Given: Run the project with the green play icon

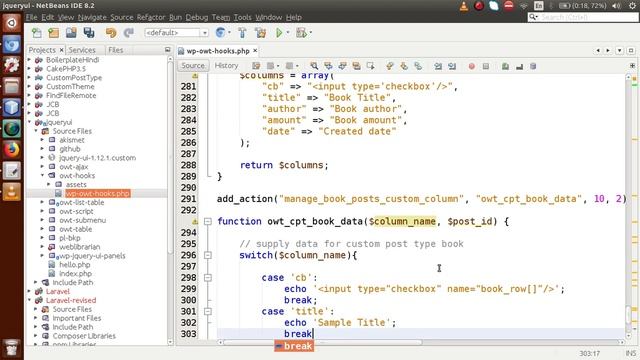Looking at the screenshot, I should (279, 33).
